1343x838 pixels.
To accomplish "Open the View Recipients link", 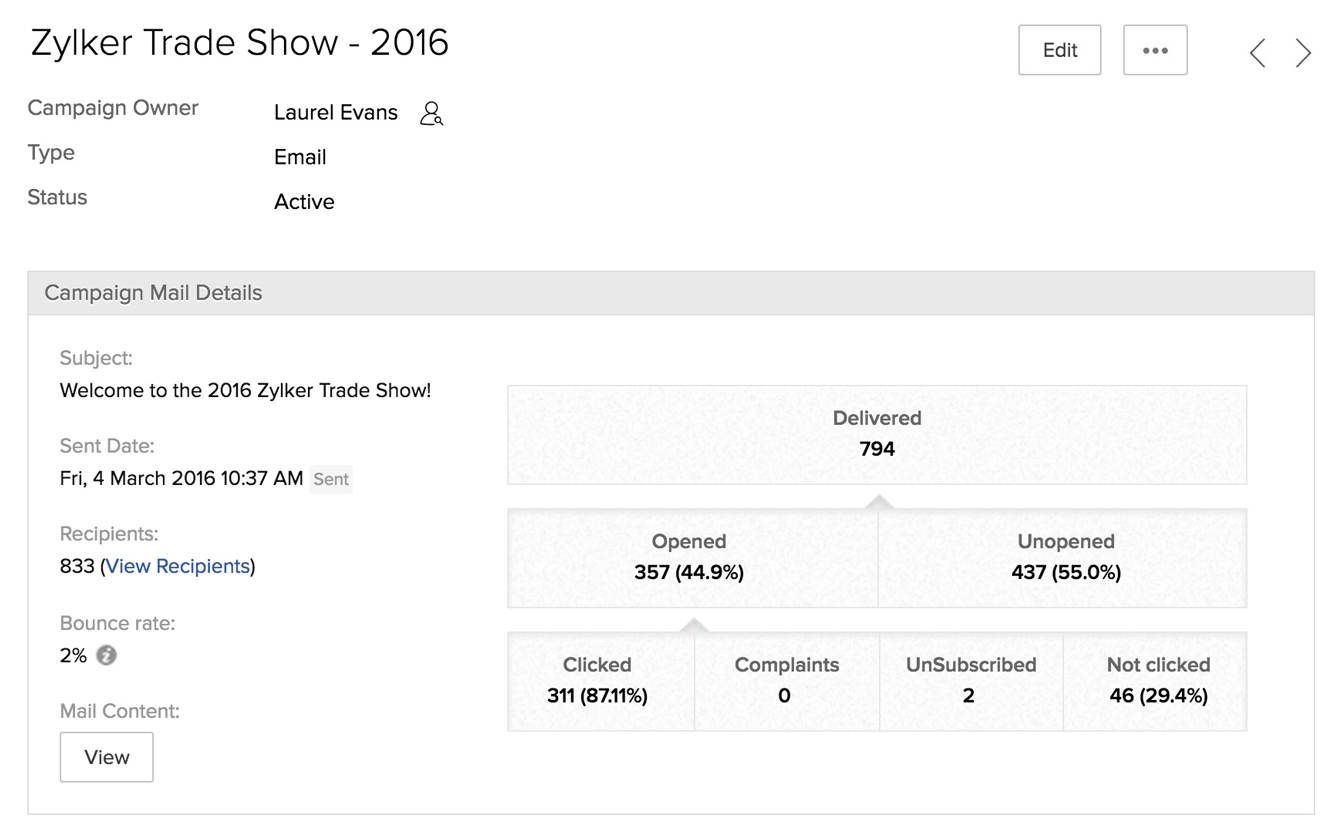I will click(x=178, y=566).
